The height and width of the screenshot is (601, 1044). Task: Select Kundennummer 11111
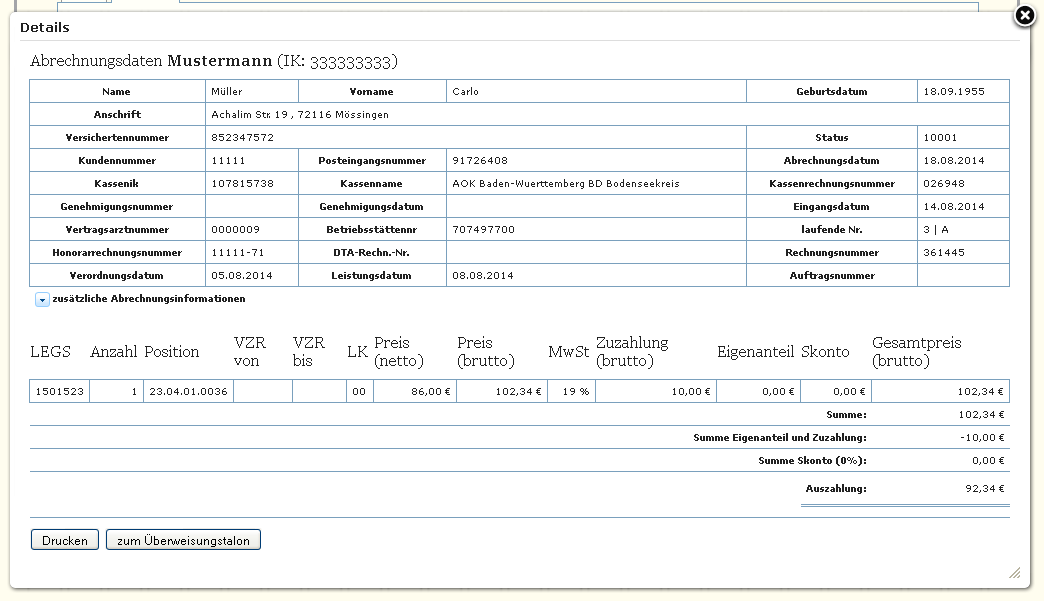tap(228, 160)
